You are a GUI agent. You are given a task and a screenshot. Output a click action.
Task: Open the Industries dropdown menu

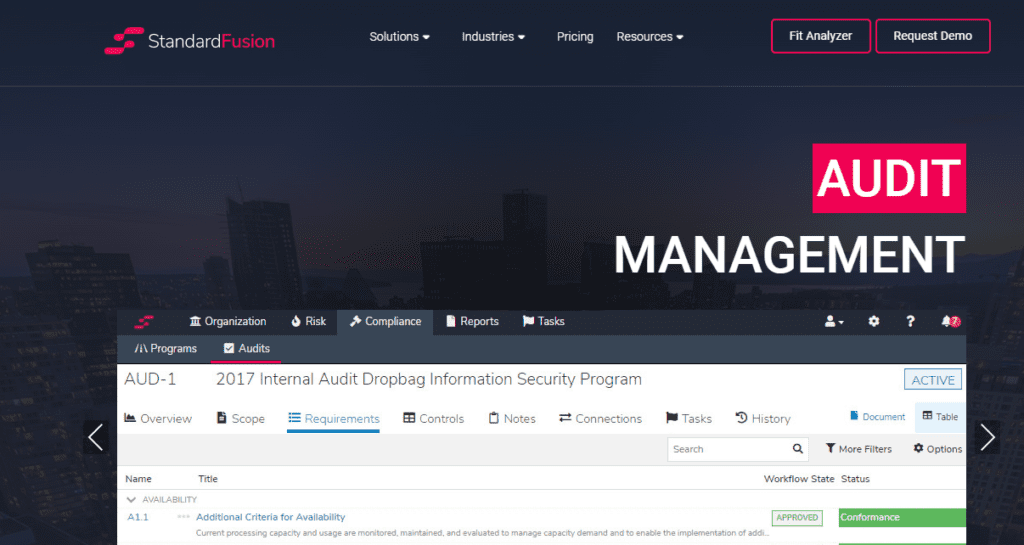[493, 37]
